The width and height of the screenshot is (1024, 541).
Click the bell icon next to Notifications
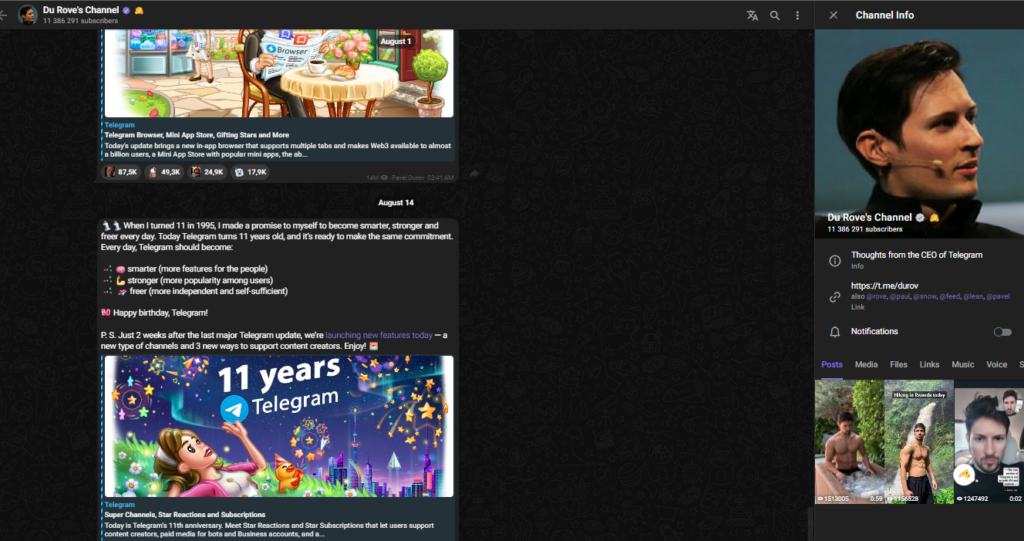(835, 332)
